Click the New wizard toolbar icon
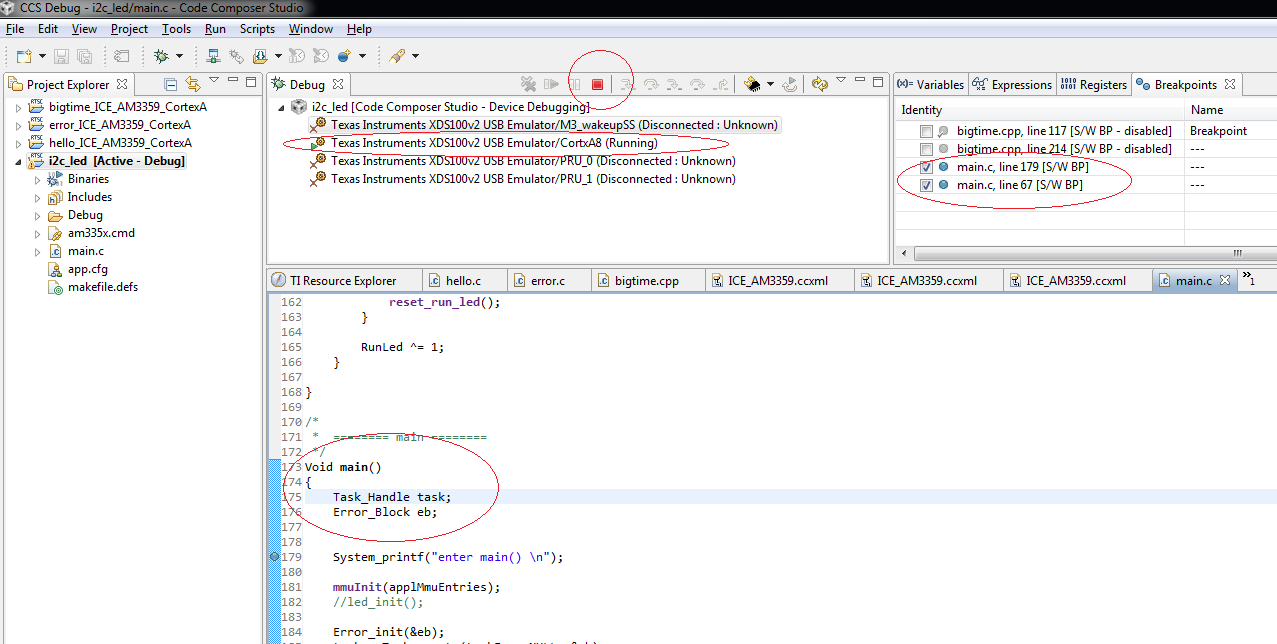 [23, 56]
